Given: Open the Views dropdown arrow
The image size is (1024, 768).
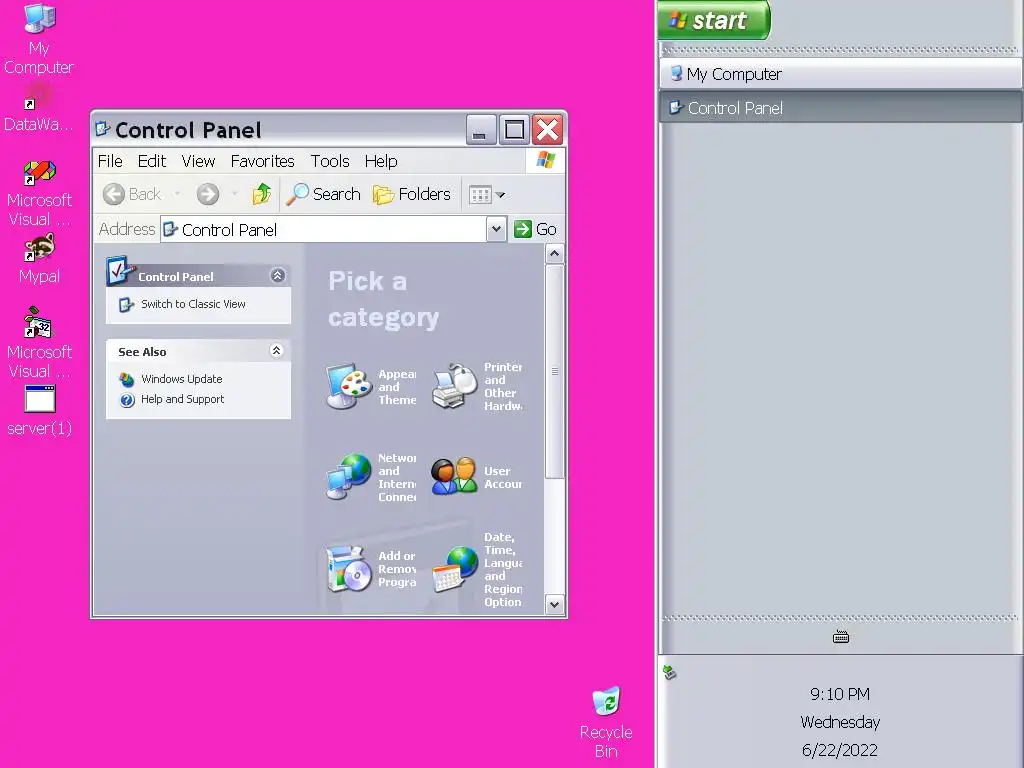Looking at the screenshot, I should click(500, 195).
